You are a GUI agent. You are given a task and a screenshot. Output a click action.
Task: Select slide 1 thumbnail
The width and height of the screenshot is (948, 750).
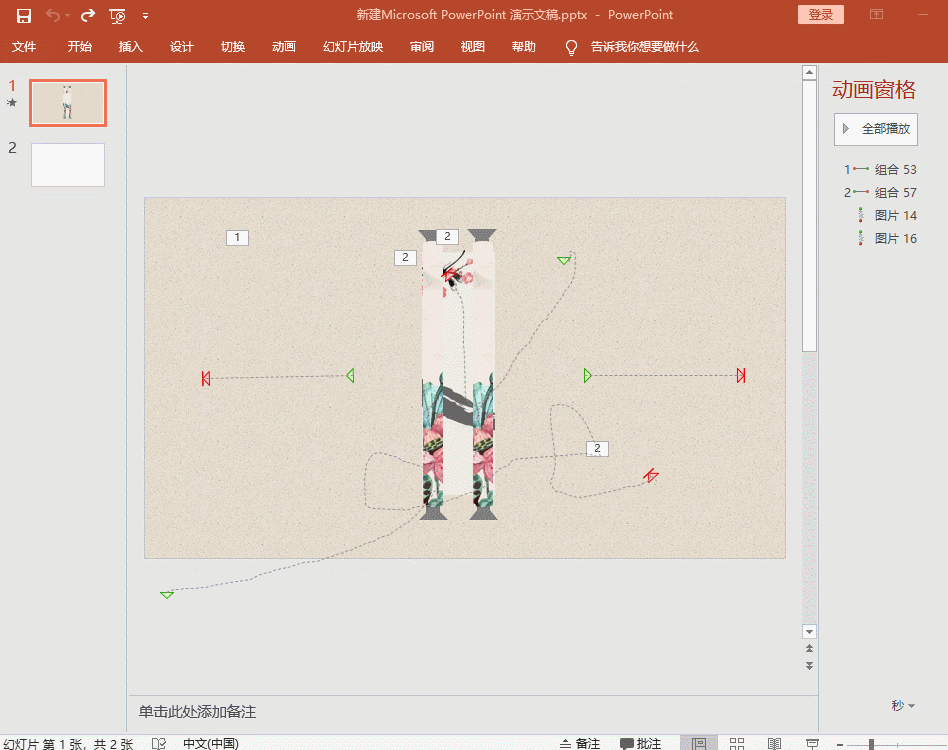click(x=68, y=103)
